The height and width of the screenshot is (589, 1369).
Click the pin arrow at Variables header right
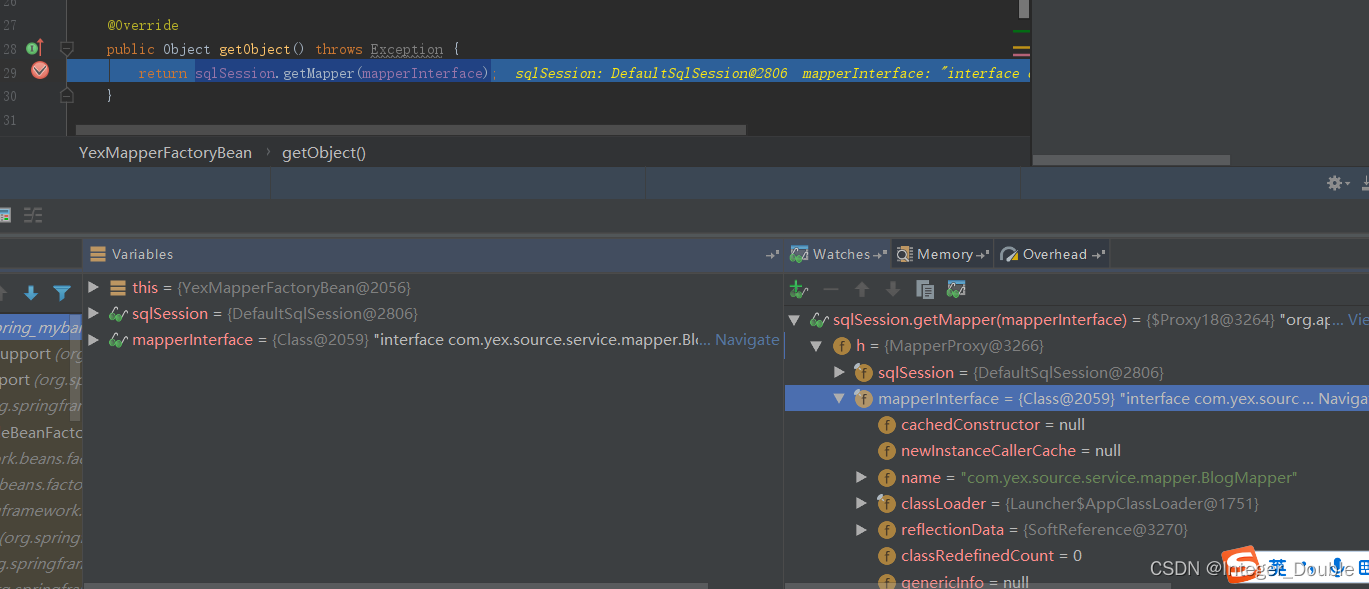pos(772,255)
